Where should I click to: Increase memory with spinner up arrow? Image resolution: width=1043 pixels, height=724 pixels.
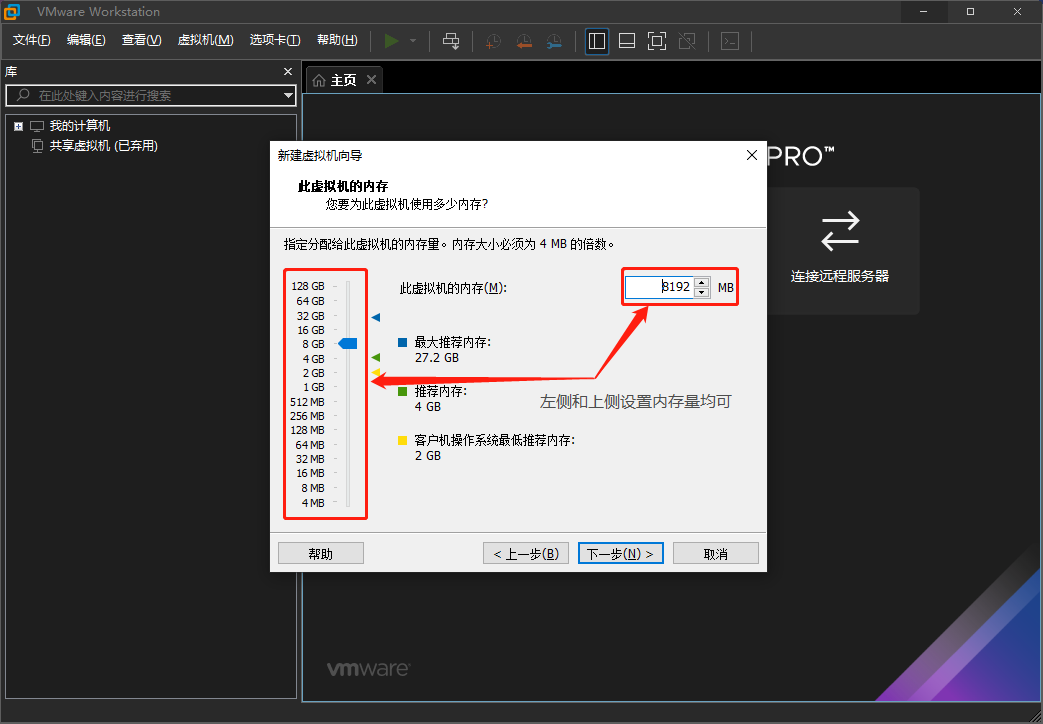click(x=702, y=282)
